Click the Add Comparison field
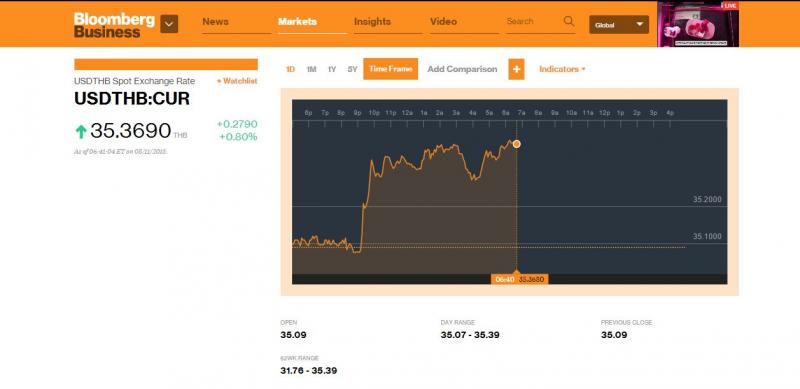The height and width of the screenshot is (389, 800). (x=462, y=69)
